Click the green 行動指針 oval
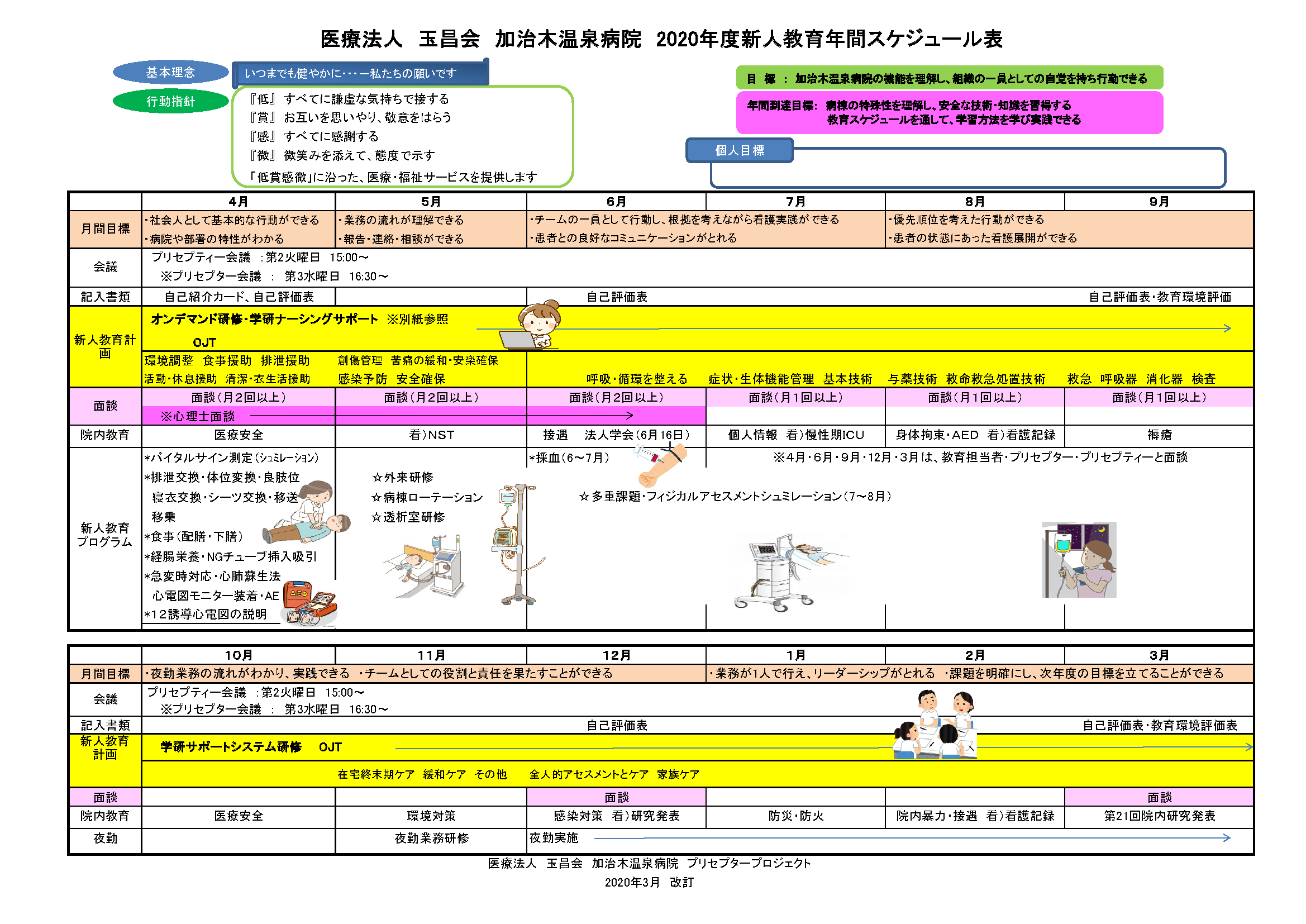This screenshot has width=1306, height=924. (170, 101)
